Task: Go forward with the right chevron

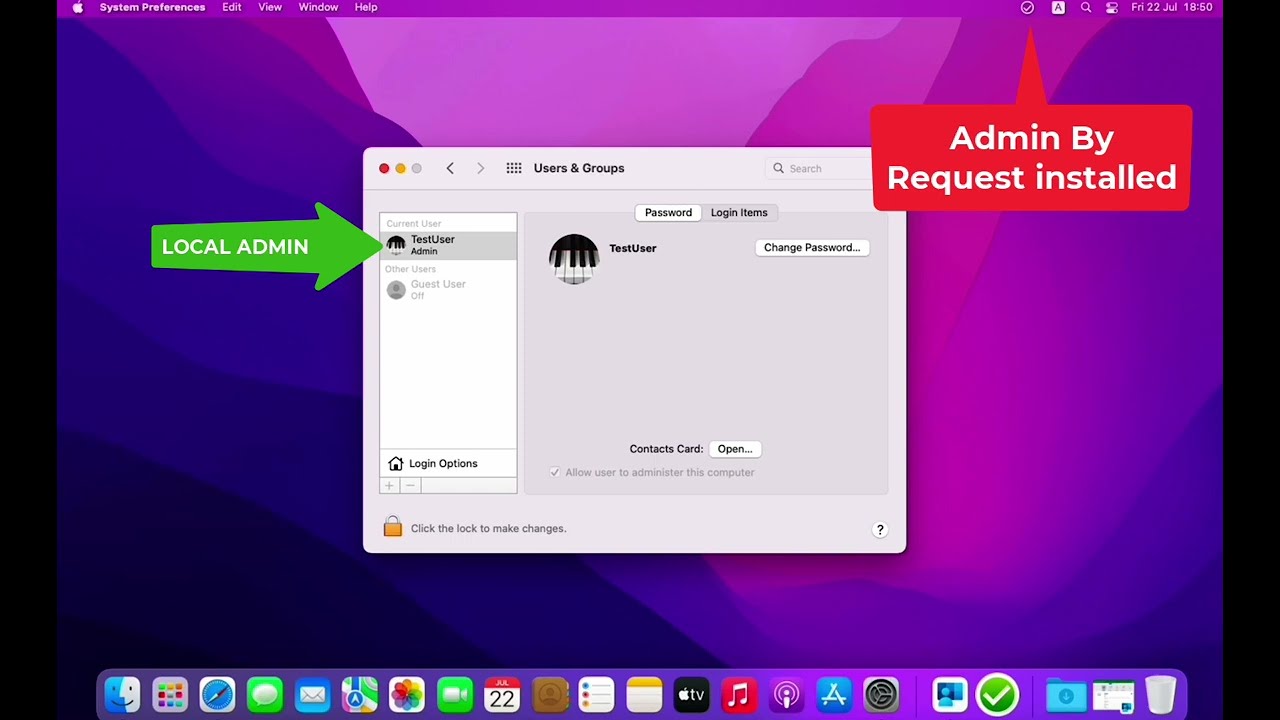Action: [480, 168]
